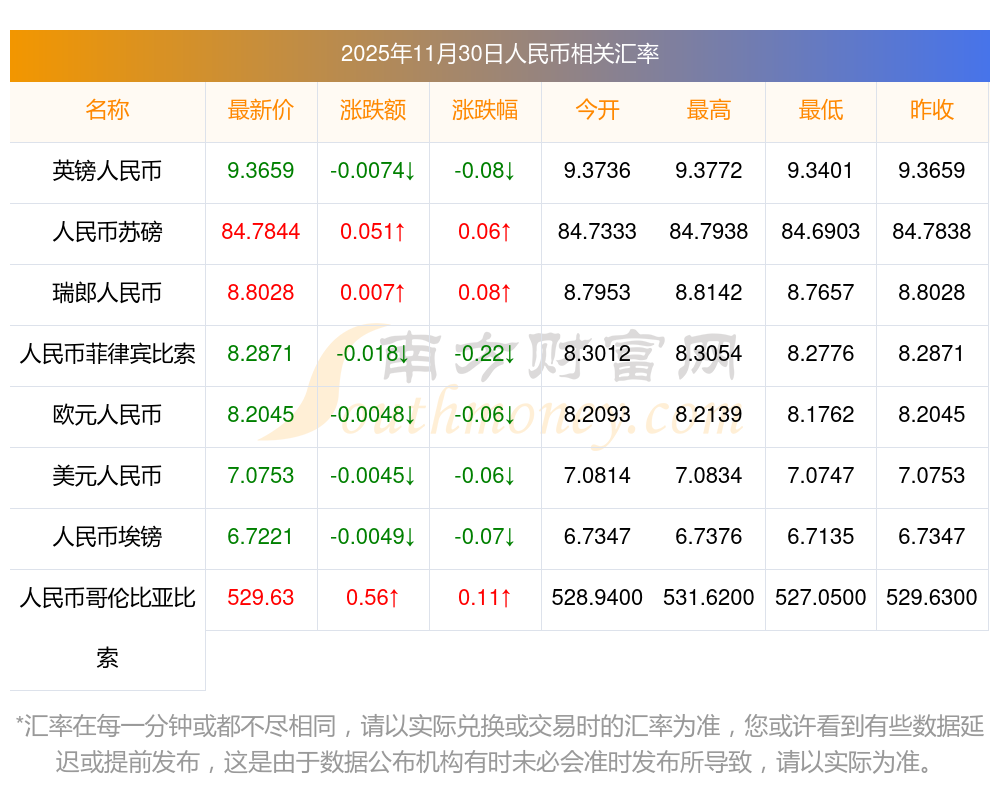Select opening value 8.7953

point(597,293)
